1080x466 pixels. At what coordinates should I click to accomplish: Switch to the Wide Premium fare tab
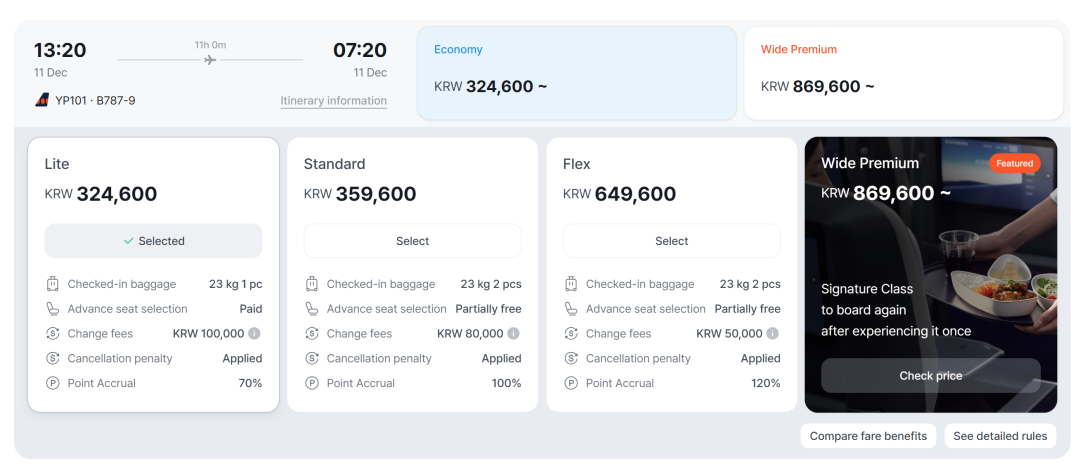pyautogui.click(x=903, y=73)
